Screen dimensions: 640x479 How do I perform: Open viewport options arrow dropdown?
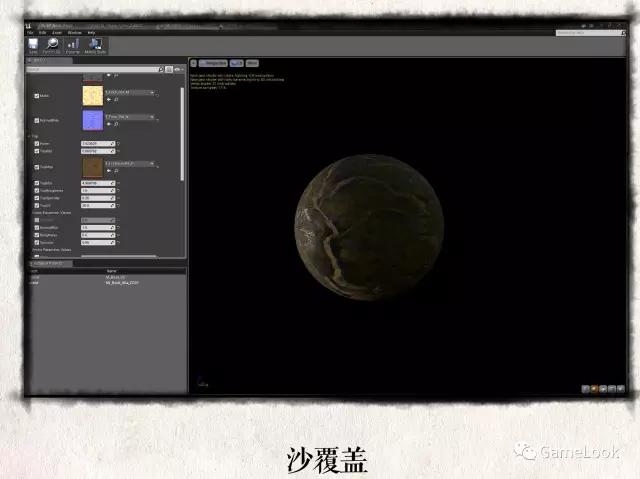(x=193, y=63)
